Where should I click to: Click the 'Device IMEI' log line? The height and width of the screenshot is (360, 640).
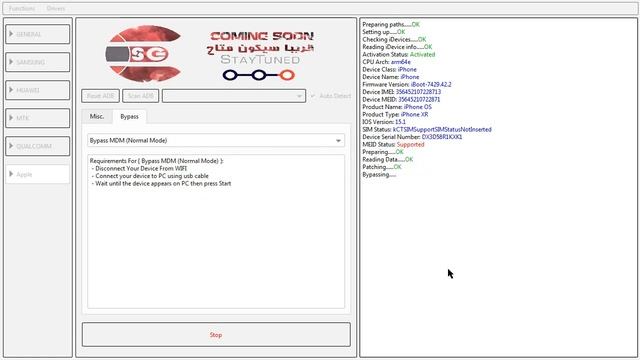[x=402, y=92]
